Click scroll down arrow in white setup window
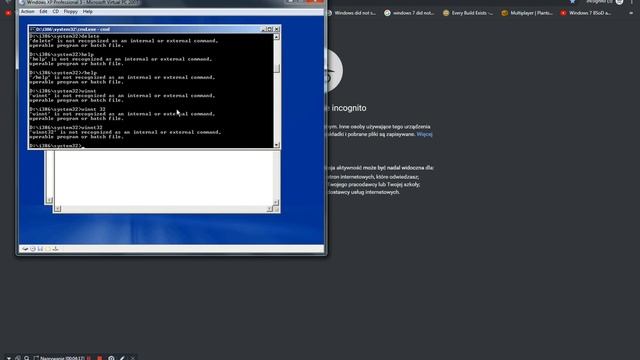This screenshot has width=640, height=360. [x=276, y=202]
